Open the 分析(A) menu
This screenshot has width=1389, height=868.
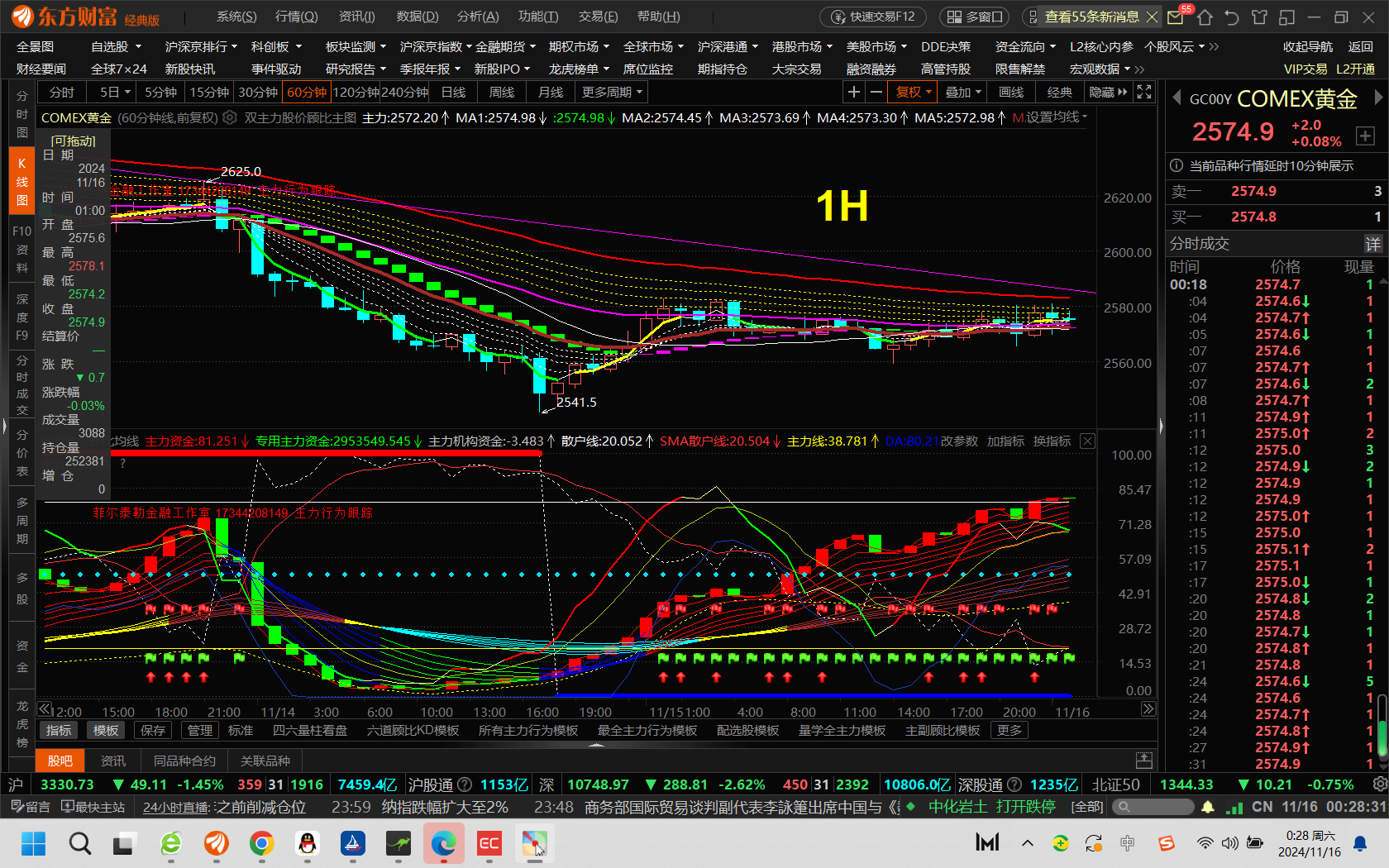478,17
